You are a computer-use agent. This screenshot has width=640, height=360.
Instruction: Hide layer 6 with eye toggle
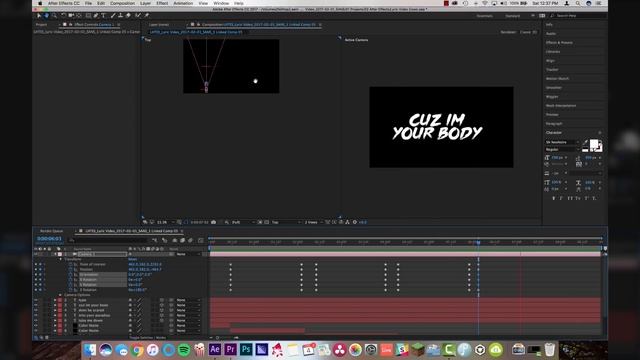coord(36,320)
